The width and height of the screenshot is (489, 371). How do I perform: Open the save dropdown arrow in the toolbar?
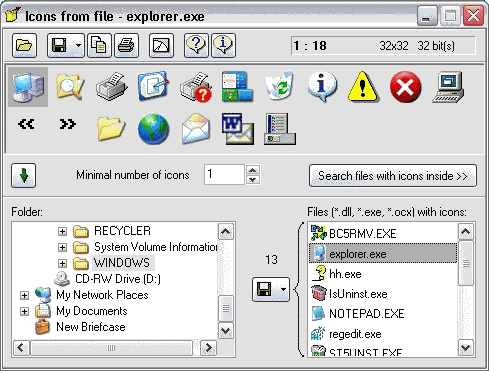79,45
